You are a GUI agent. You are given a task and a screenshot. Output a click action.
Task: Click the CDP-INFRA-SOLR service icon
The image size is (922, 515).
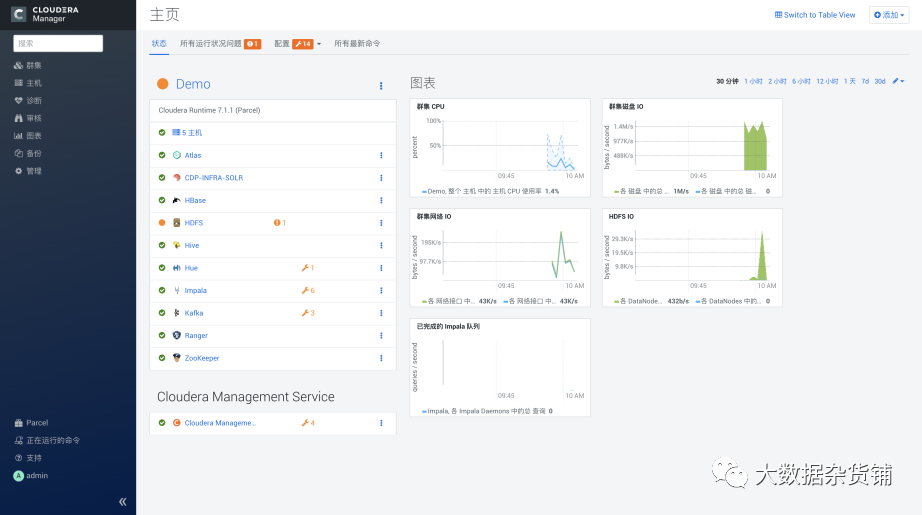coord(176,178)
